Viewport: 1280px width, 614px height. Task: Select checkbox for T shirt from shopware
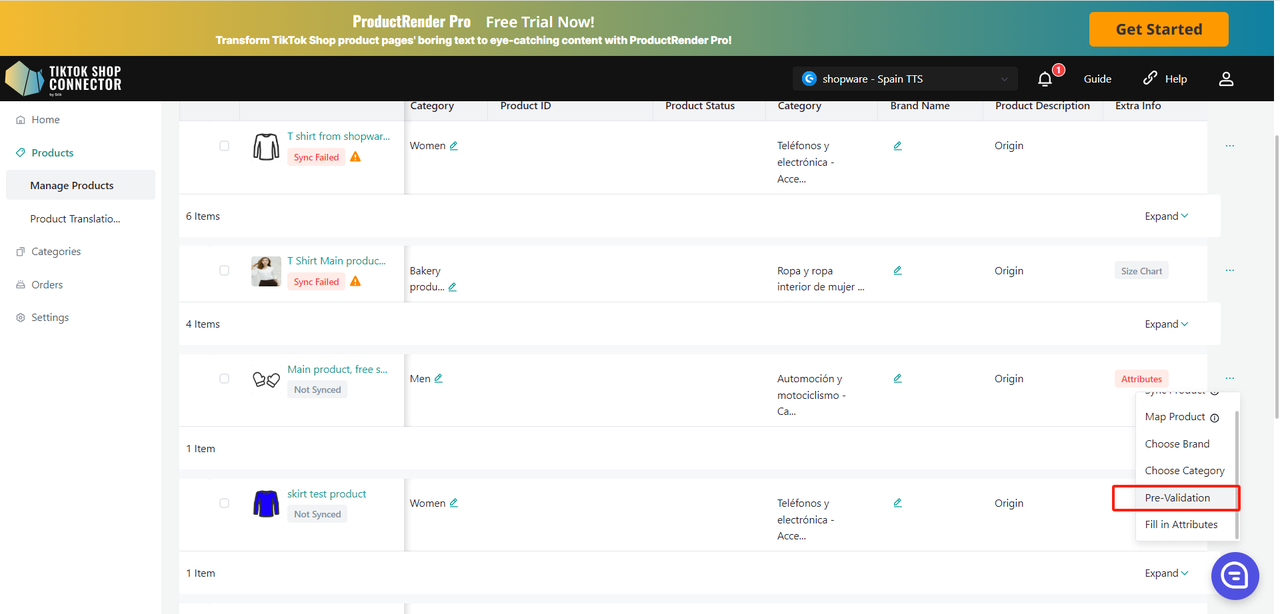[x=224, y=146]
